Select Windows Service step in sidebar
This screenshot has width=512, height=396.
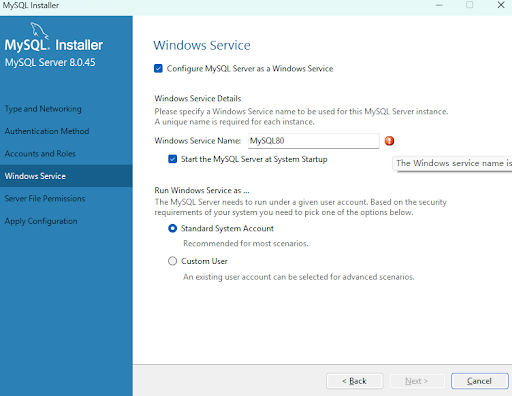point(66,176)
